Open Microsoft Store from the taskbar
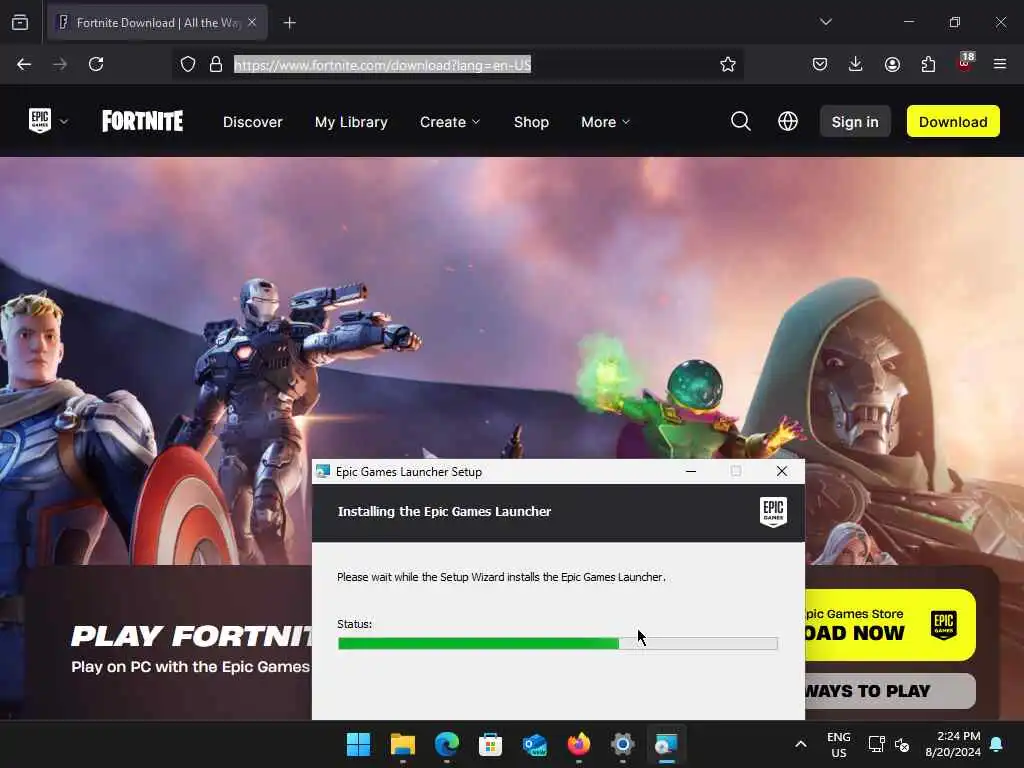 pos(490,744)
